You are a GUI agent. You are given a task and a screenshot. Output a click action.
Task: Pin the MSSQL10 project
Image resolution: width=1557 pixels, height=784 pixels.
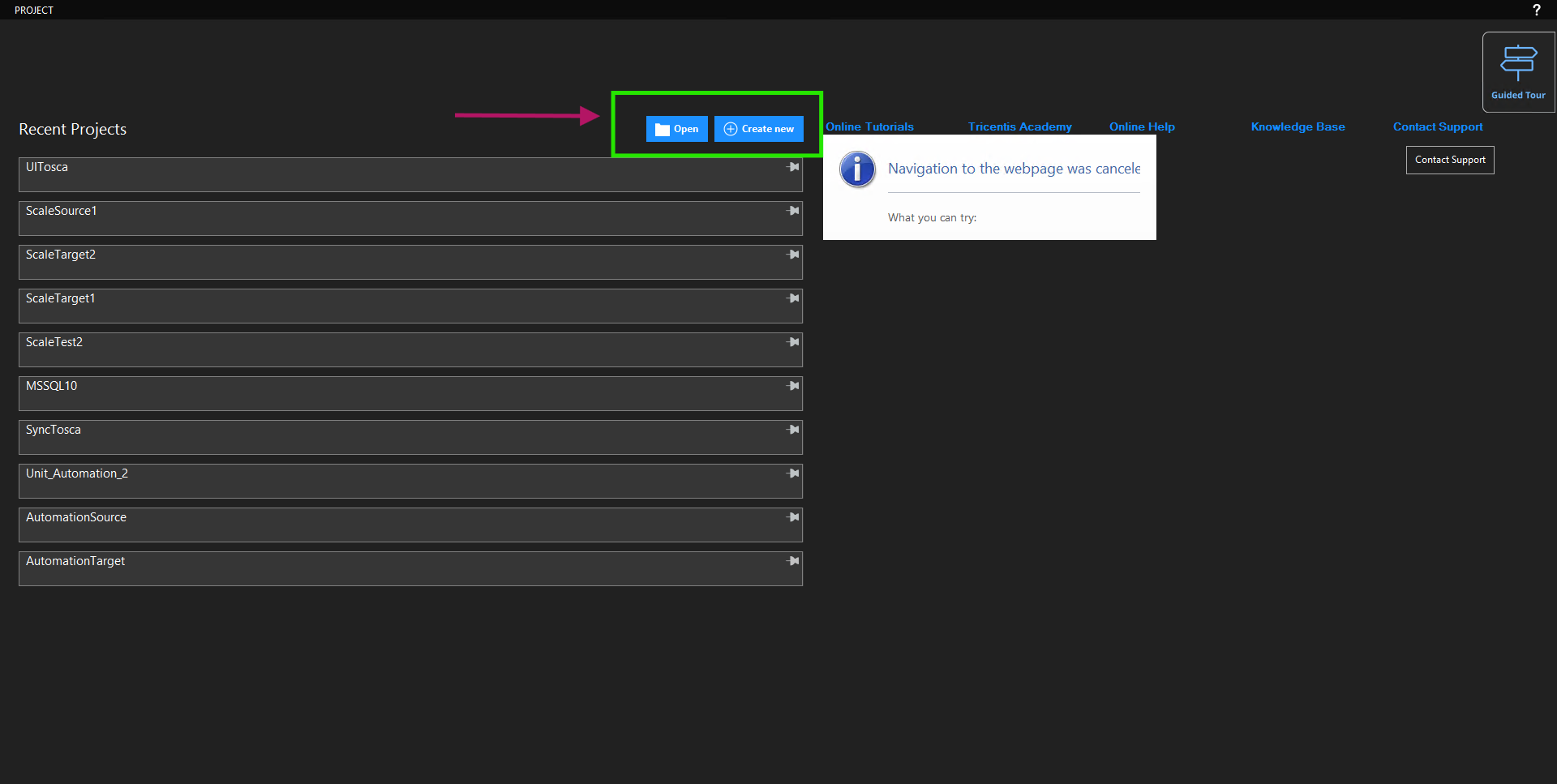(x=793, y=386)
